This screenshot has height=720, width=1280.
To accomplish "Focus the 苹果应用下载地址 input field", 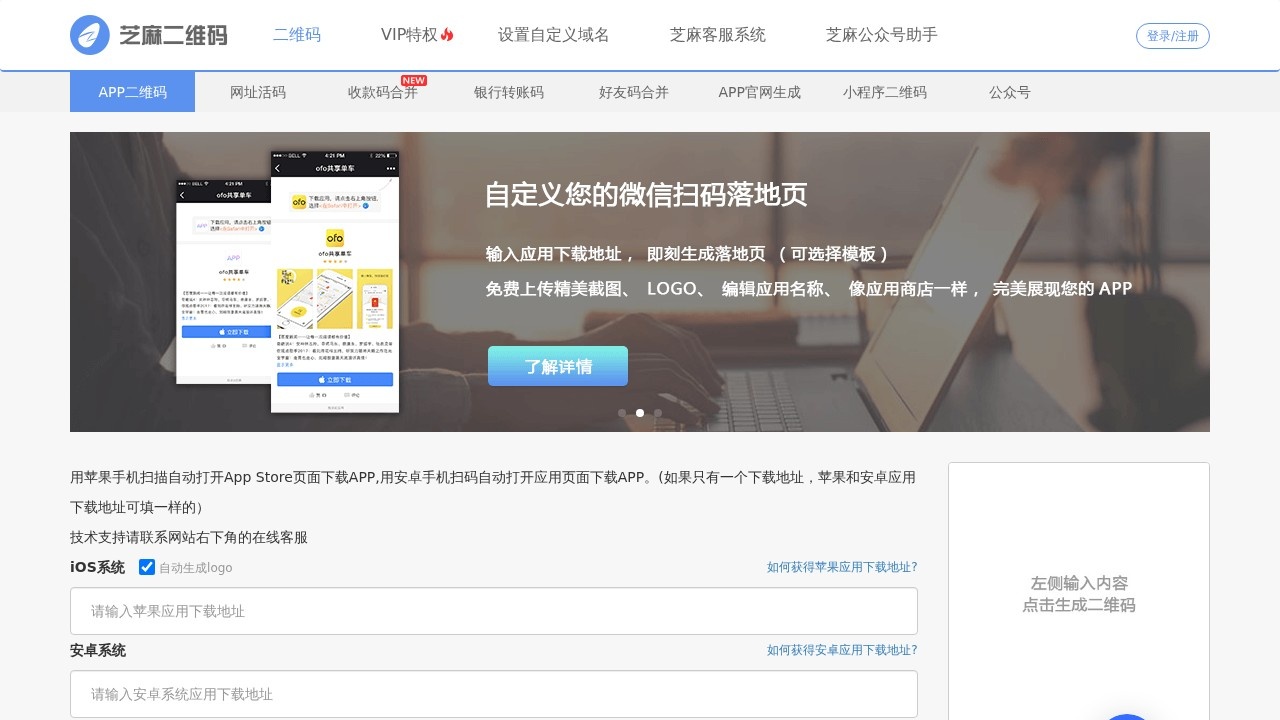I will coord(493,611).
